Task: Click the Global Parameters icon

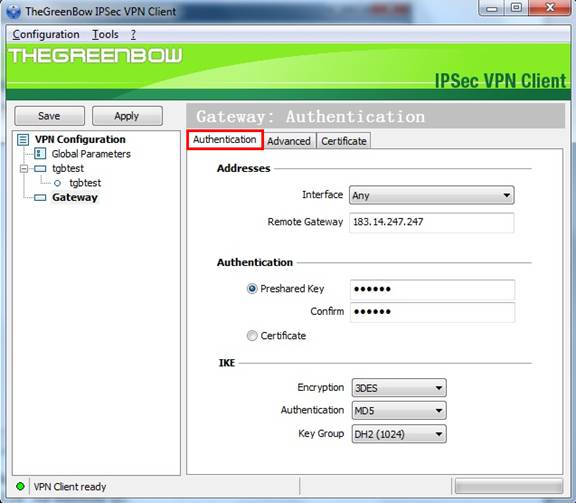Action: tap(40, 154)
